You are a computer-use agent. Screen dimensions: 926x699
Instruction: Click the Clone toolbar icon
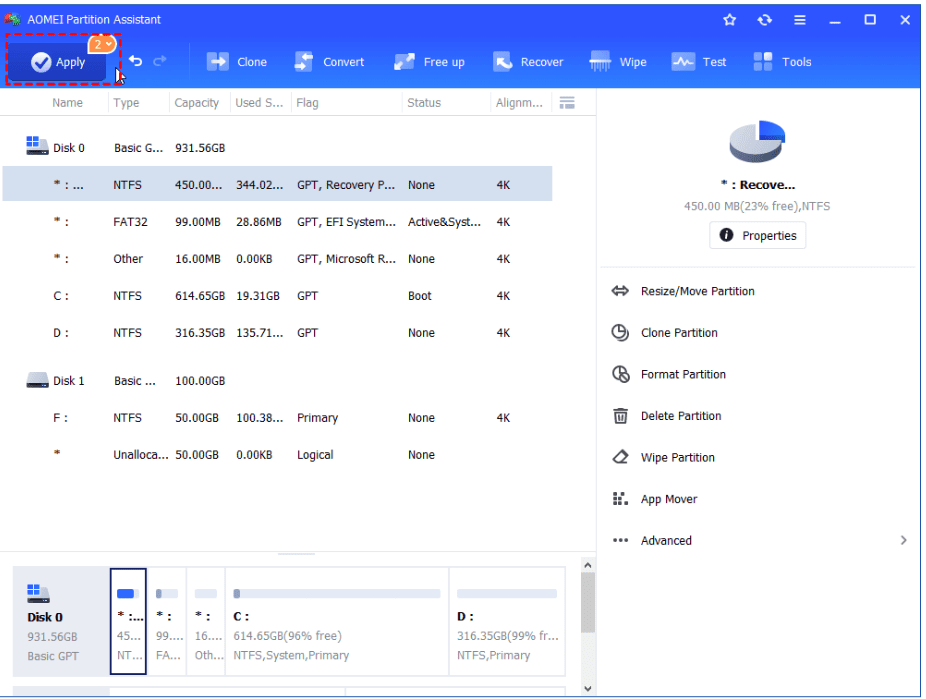click(217, 61)
